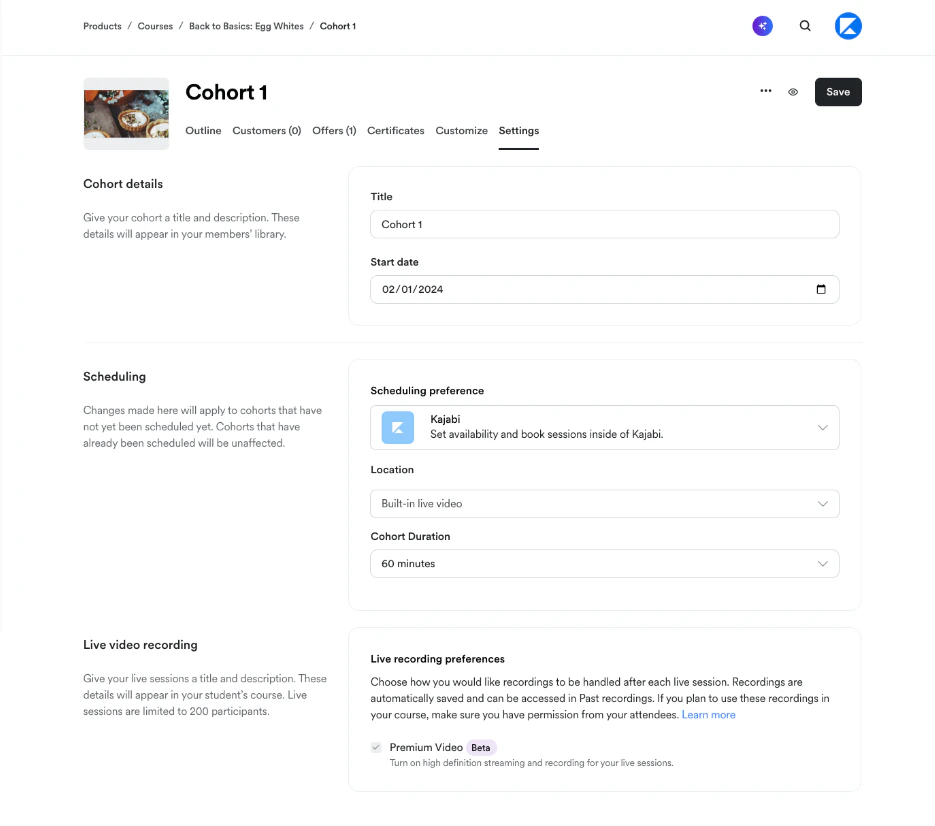935x826 pixels.
Task: Open the calendar picker for Start date
Action: tap(822, 289)
